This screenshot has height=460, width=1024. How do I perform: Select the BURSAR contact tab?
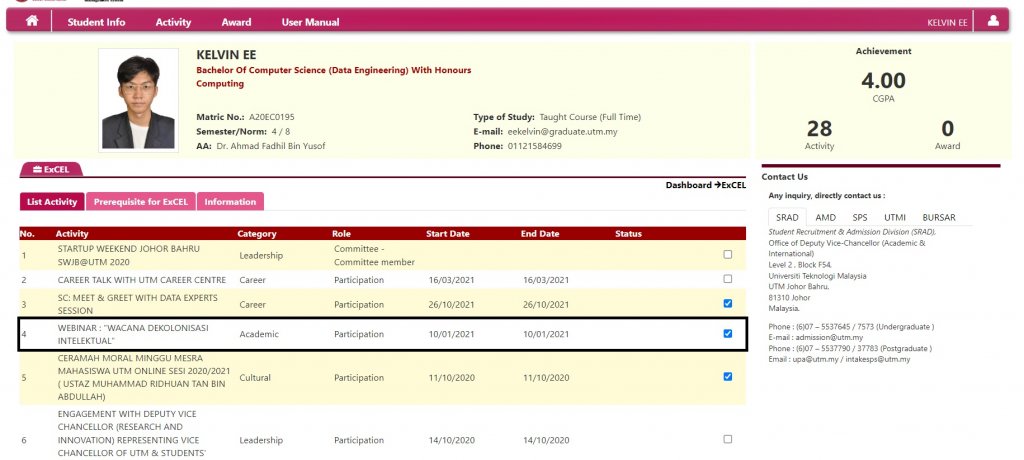(938, 217)
